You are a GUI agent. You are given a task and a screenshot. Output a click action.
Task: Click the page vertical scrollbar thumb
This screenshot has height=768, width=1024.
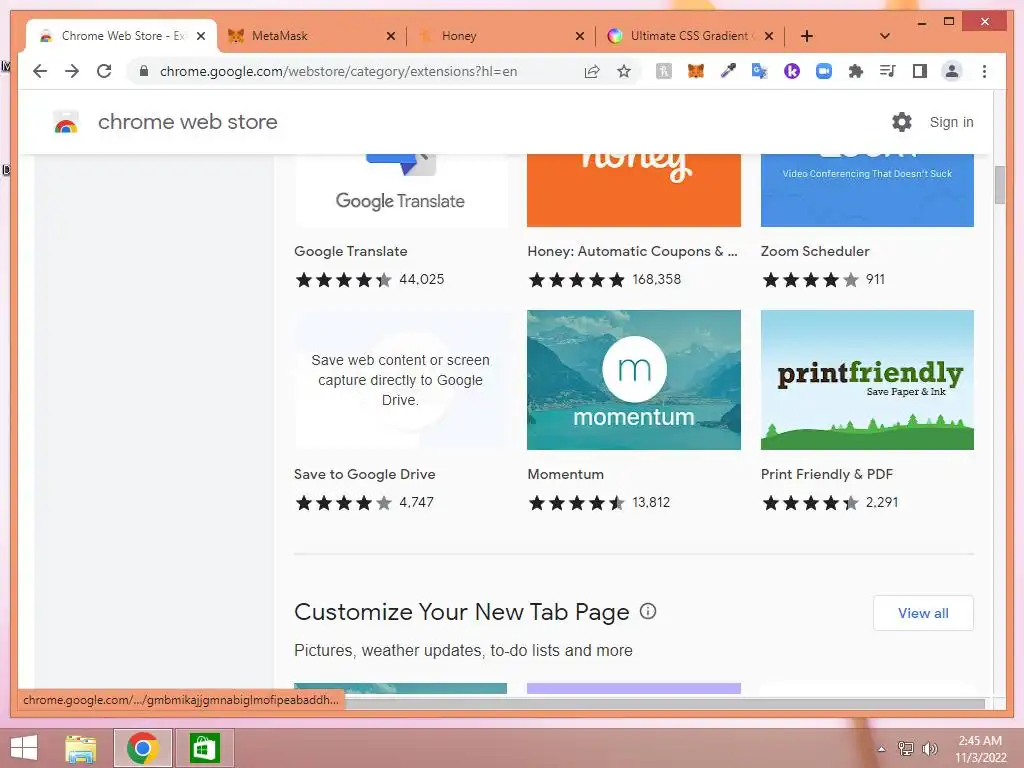(999, 185)
